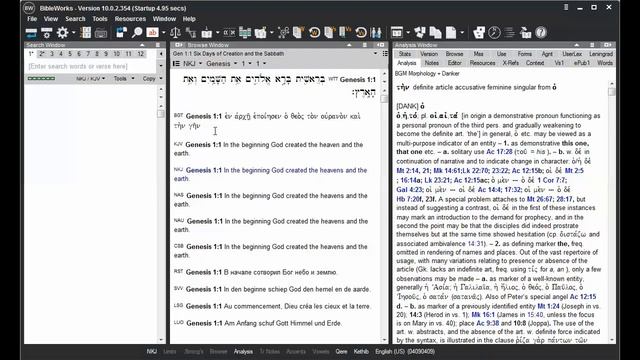Follow the Ac 9:38 reference link
Screen dimensions: 640x360
(488, 323)
